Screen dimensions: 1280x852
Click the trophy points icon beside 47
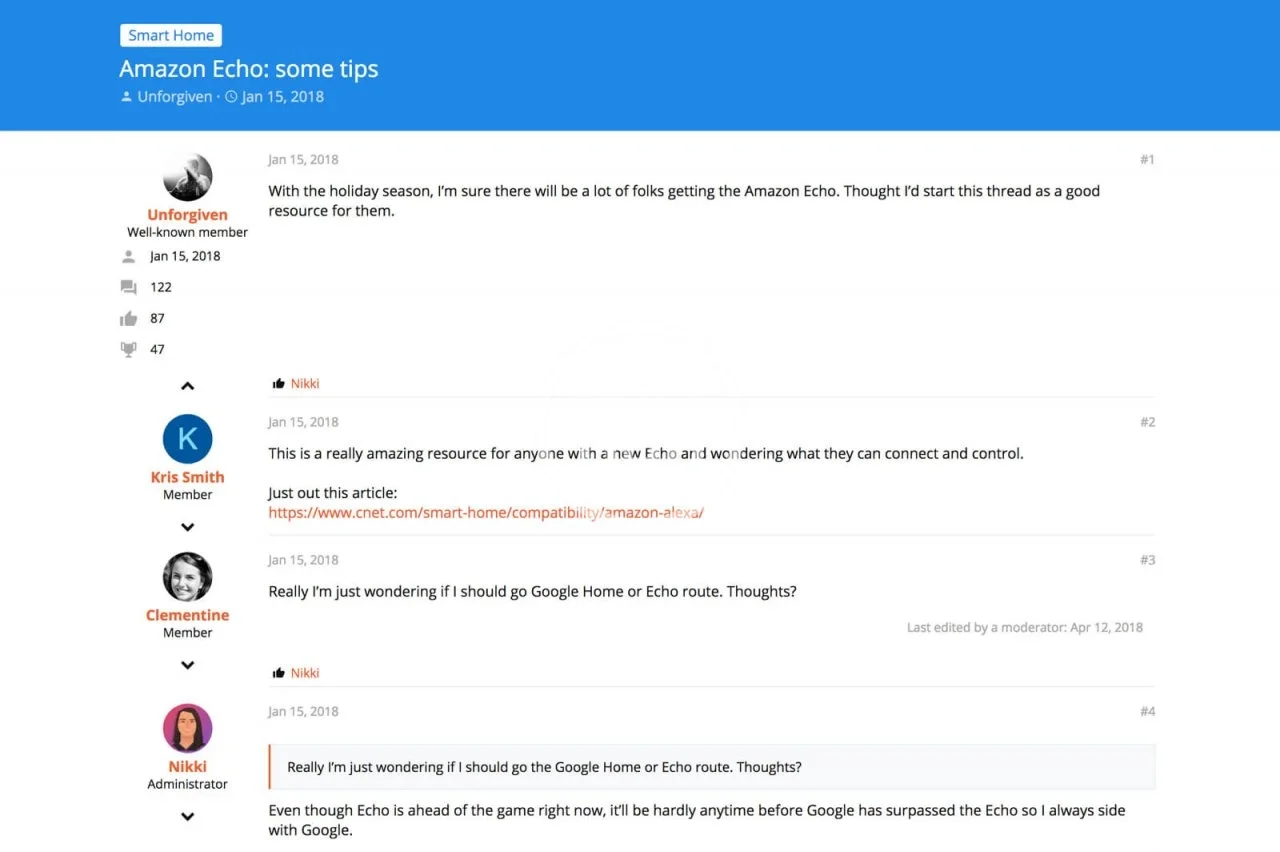click(x=128, y=350)
